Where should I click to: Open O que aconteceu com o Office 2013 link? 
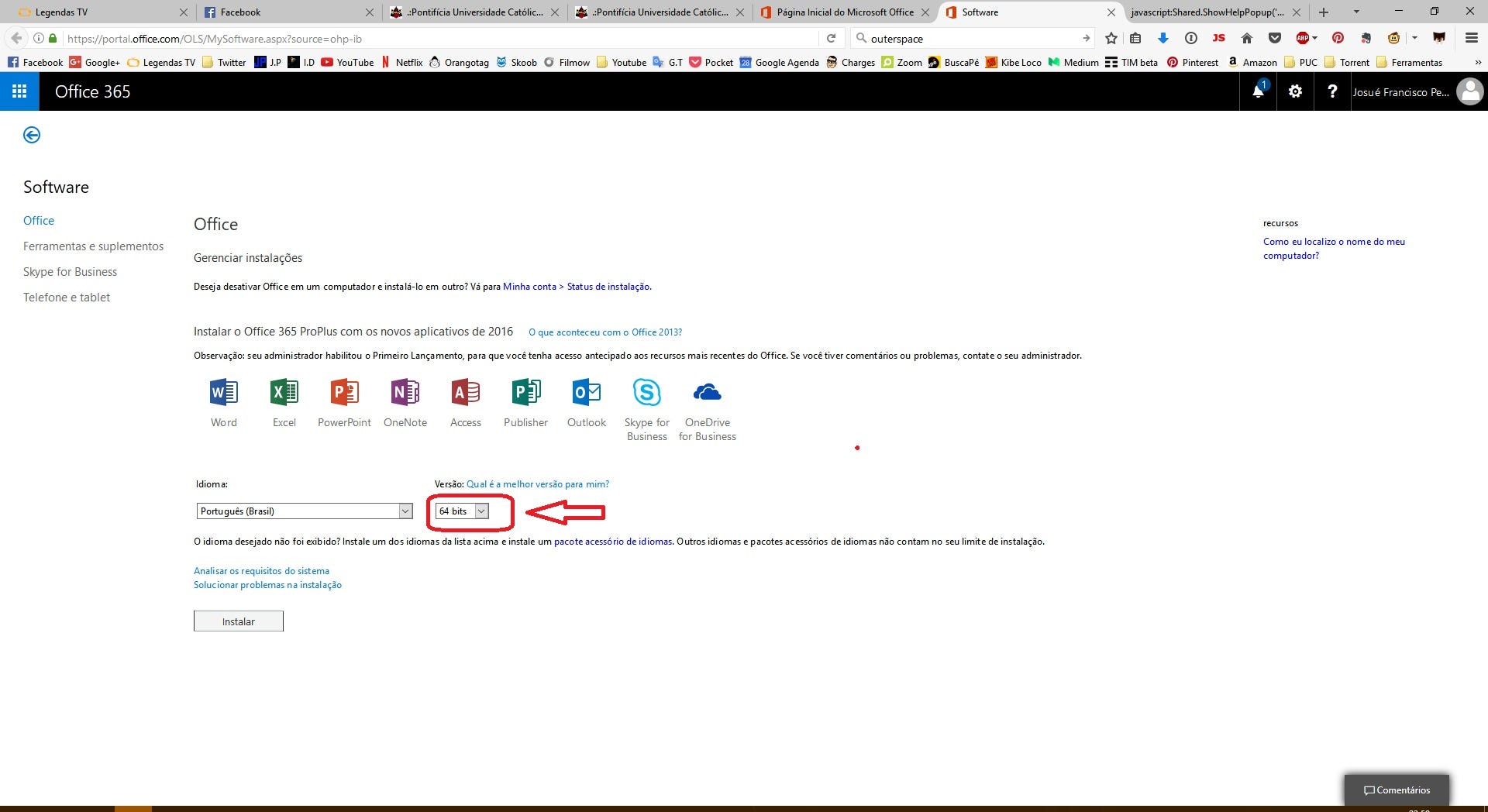tap(605, 332)
